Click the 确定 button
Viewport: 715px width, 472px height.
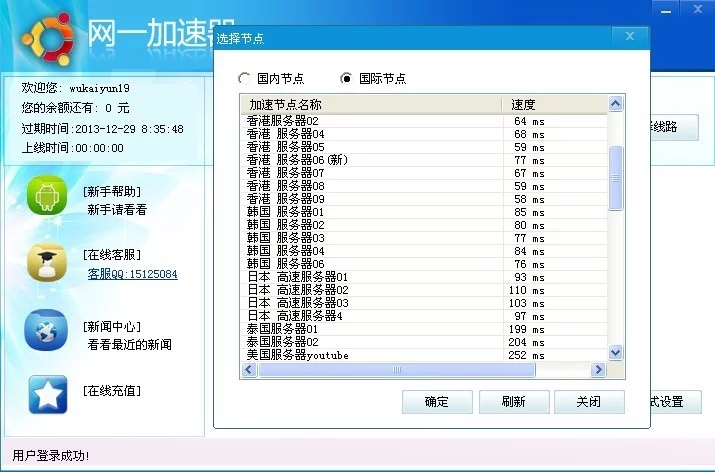(437, 402)
